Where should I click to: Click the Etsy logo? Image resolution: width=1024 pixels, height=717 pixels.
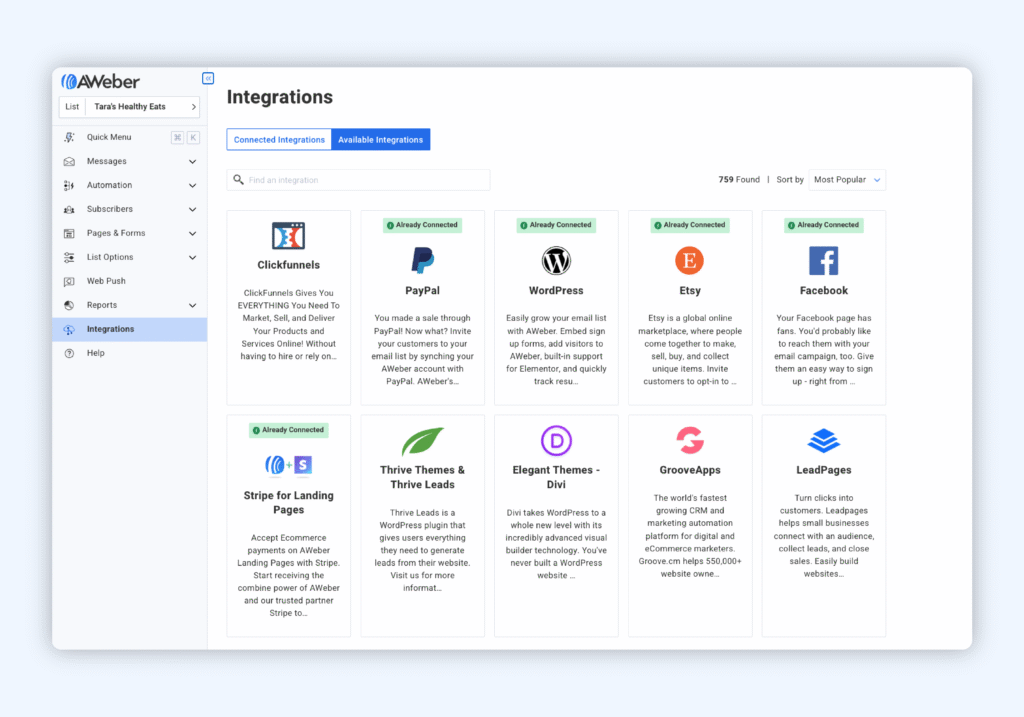[690, 261]
